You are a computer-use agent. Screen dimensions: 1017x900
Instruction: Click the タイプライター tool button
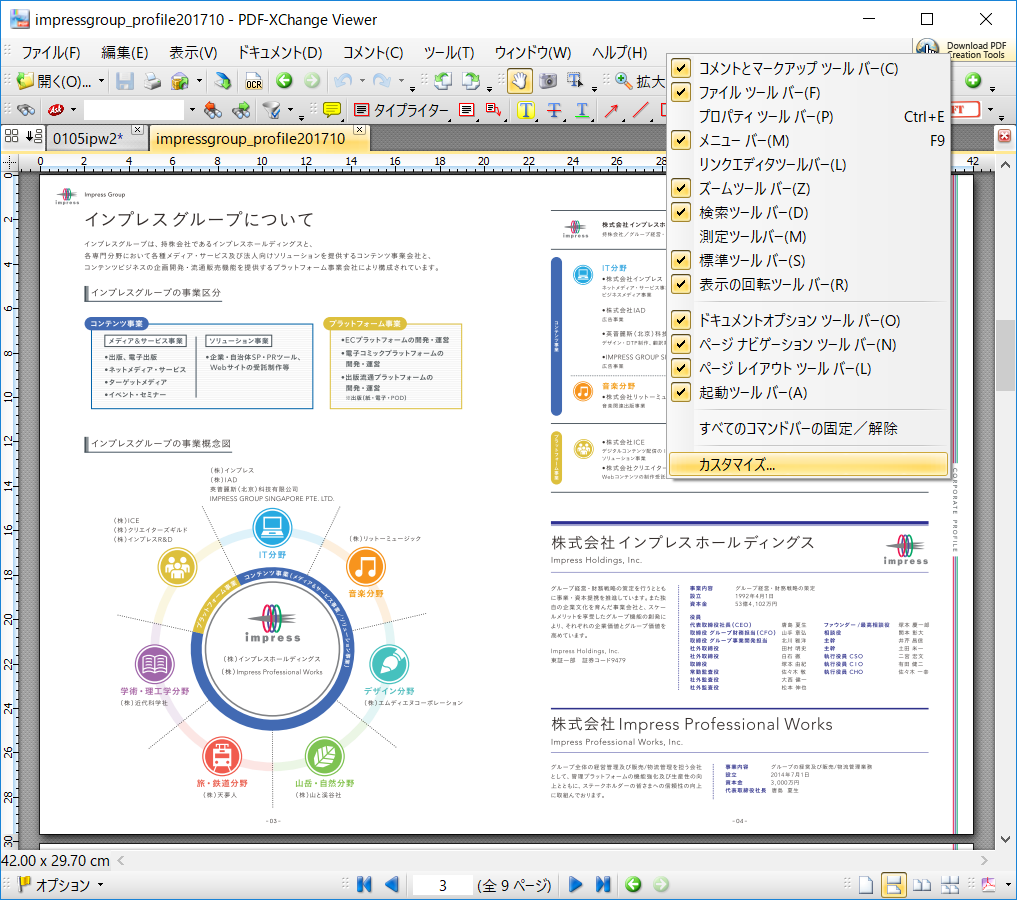(401, 110)
